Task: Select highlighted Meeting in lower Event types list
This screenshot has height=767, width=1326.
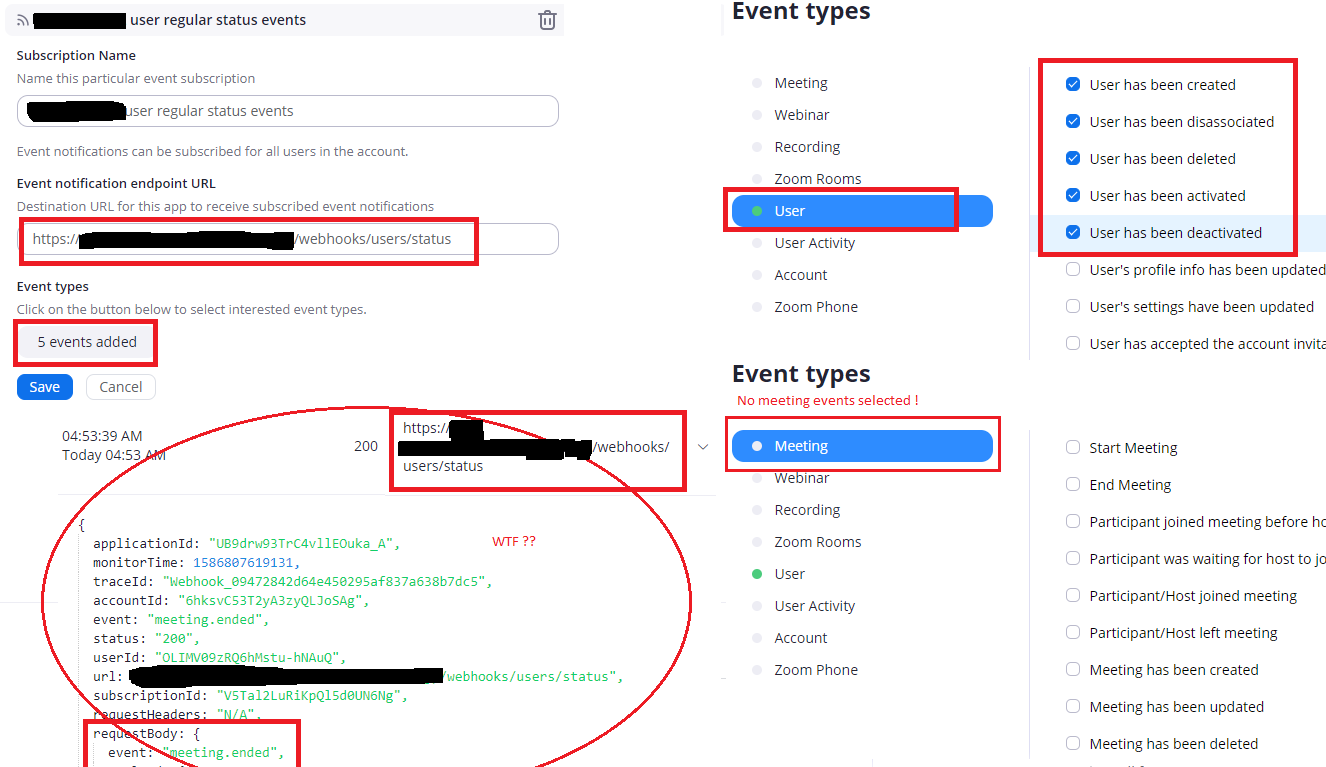Action: [x=862, y=446]
